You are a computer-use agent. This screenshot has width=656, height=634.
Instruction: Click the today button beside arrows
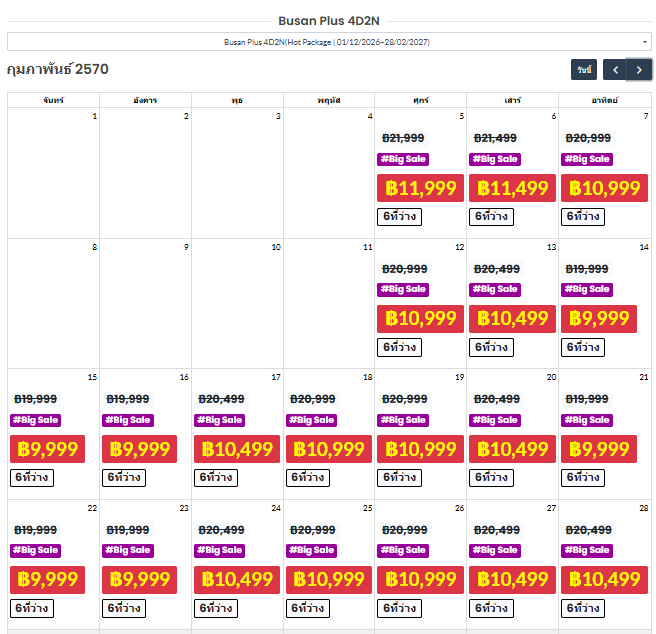584,70
